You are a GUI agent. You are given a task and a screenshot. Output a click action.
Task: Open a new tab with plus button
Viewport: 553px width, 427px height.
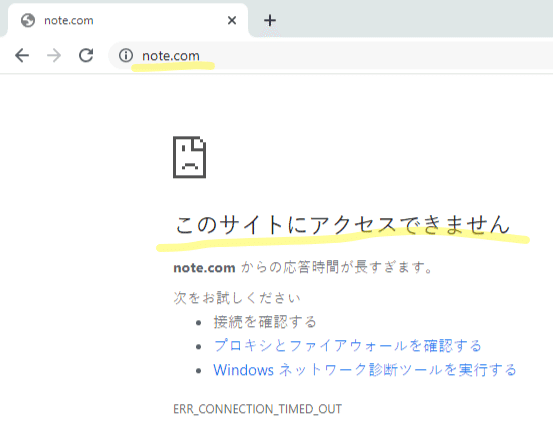tap(270, 20)
